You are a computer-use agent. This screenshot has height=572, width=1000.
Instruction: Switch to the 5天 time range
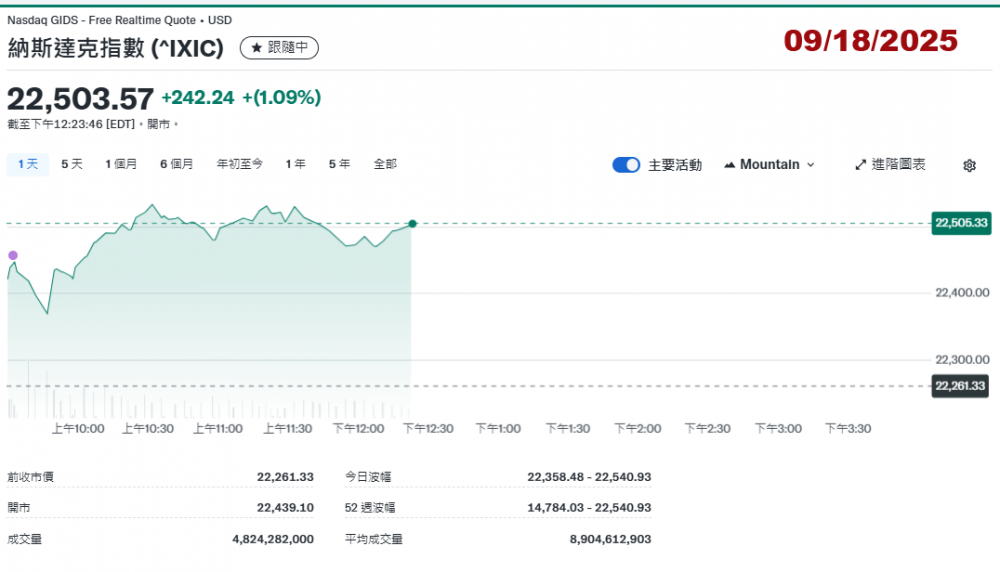72,164
